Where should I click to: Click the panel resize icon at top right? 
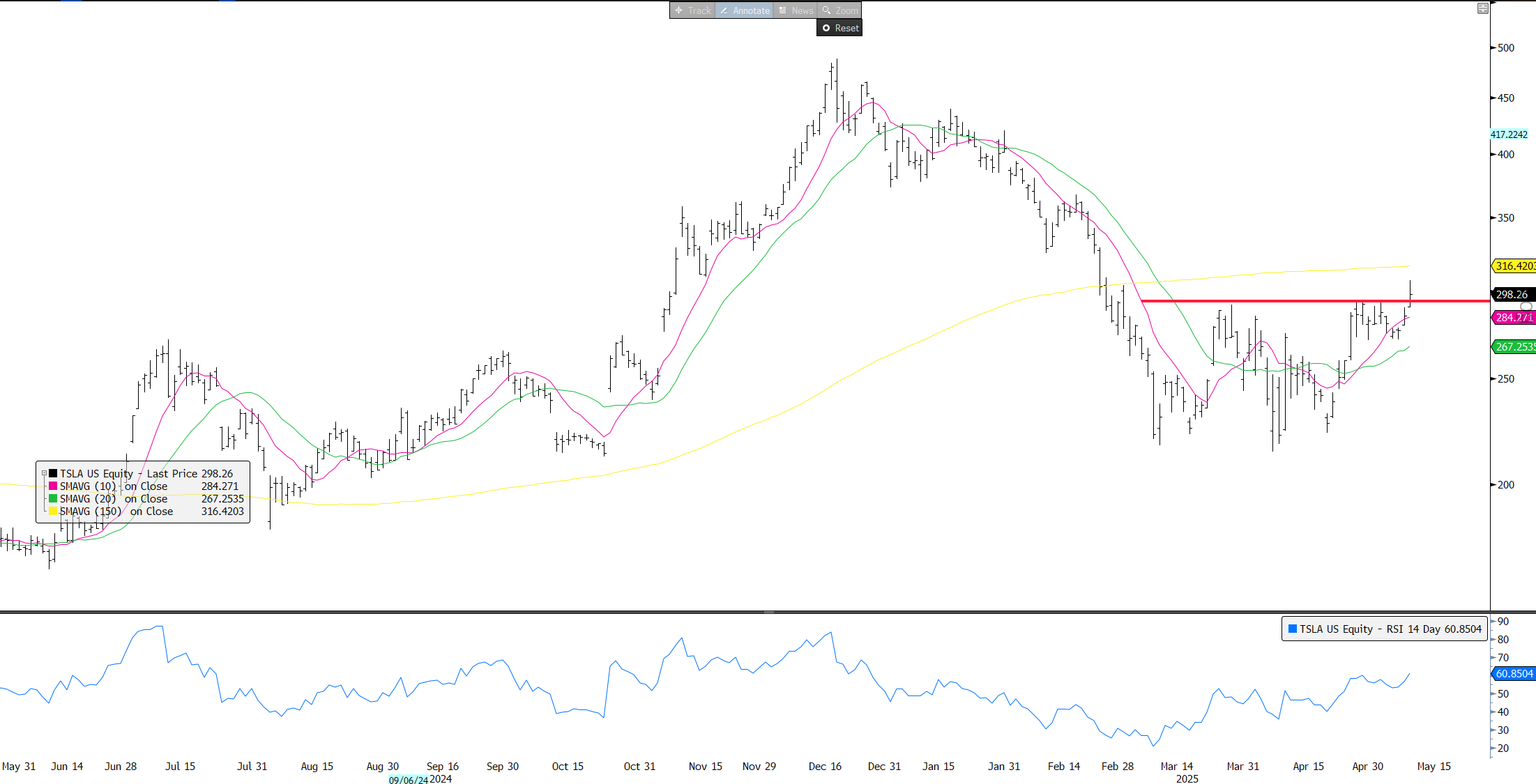(1482, 8)
